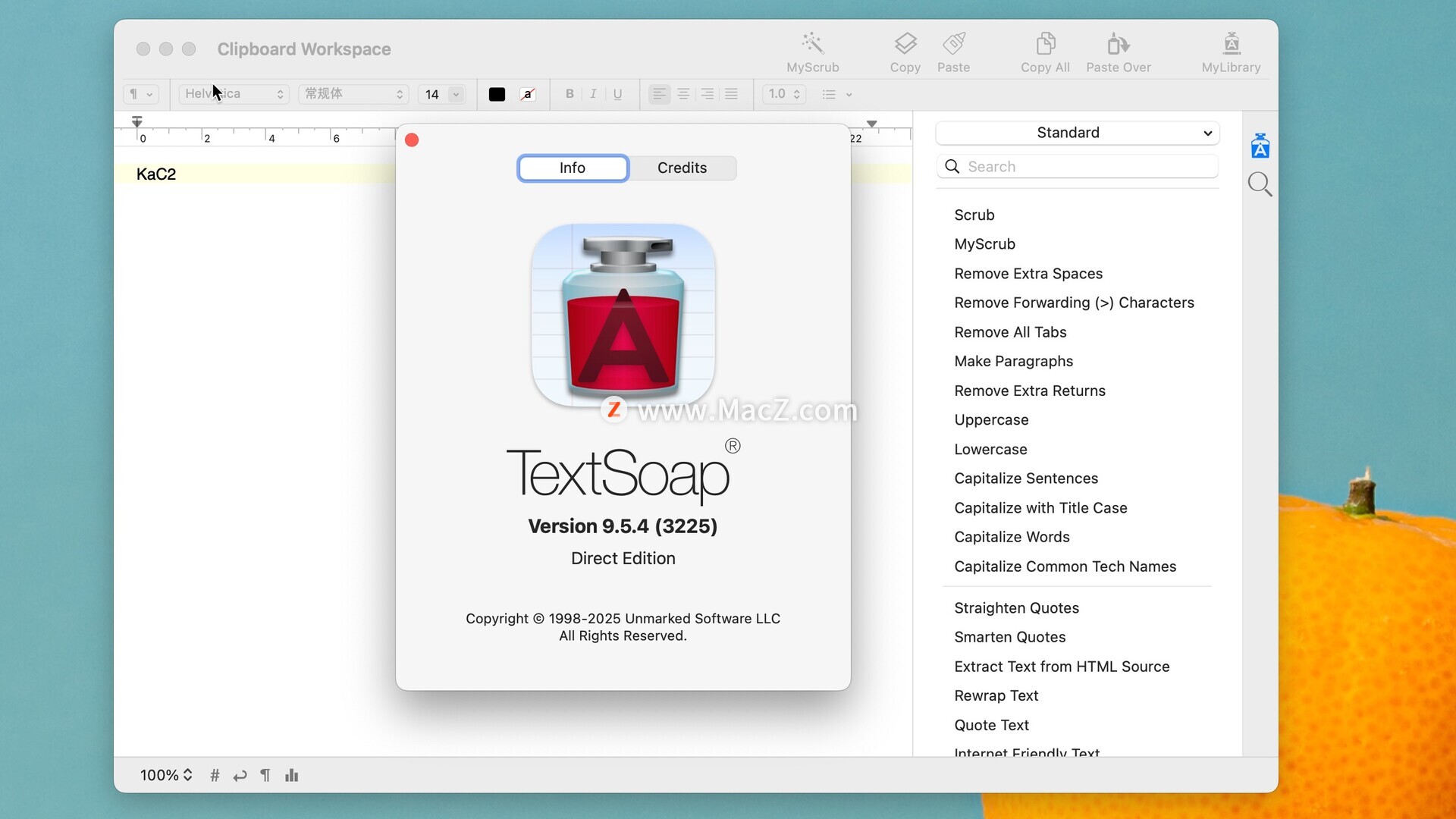Open the Helvetica font family dropdown

[234, 94]
